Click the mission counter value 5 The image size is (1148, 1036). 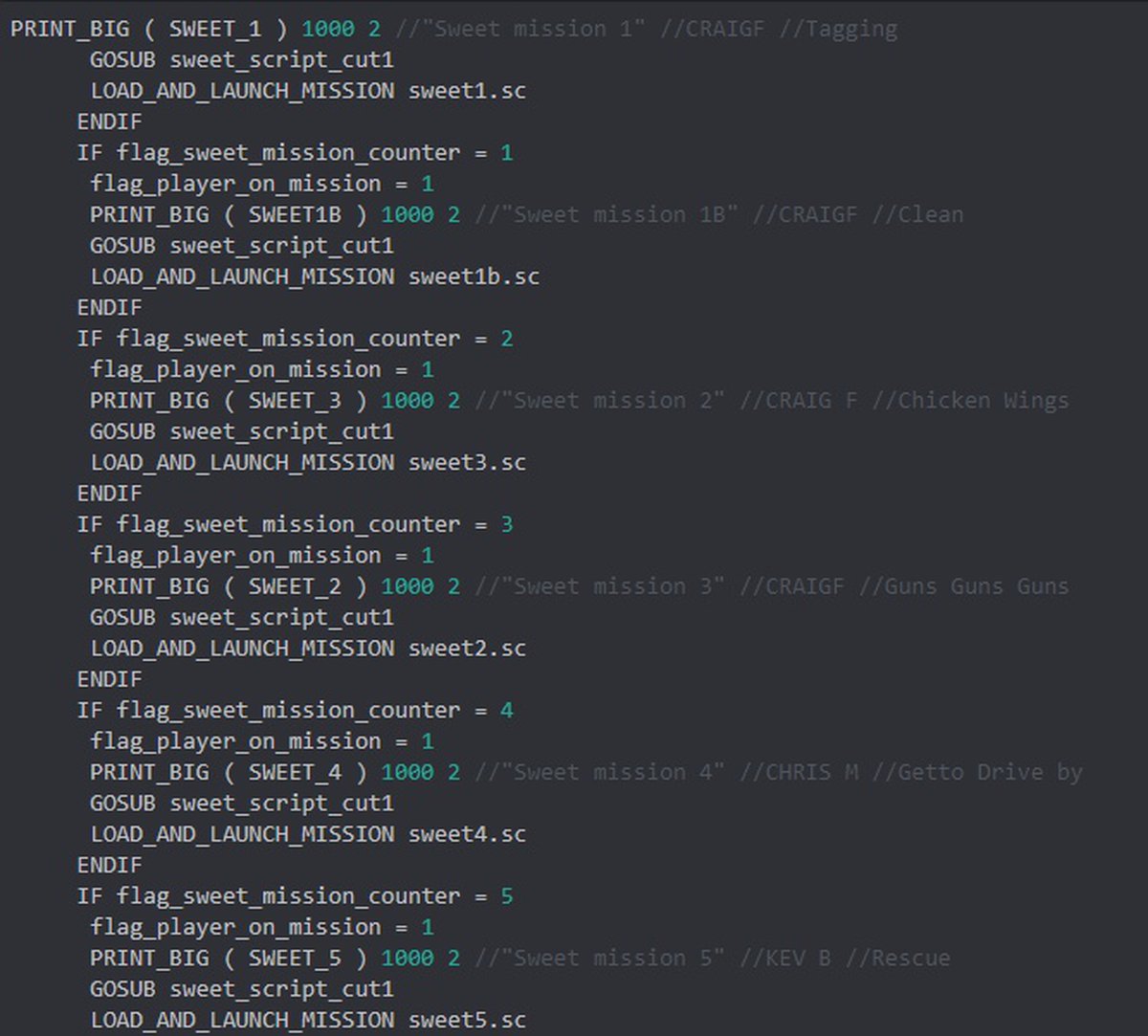[x=507, y=895]
